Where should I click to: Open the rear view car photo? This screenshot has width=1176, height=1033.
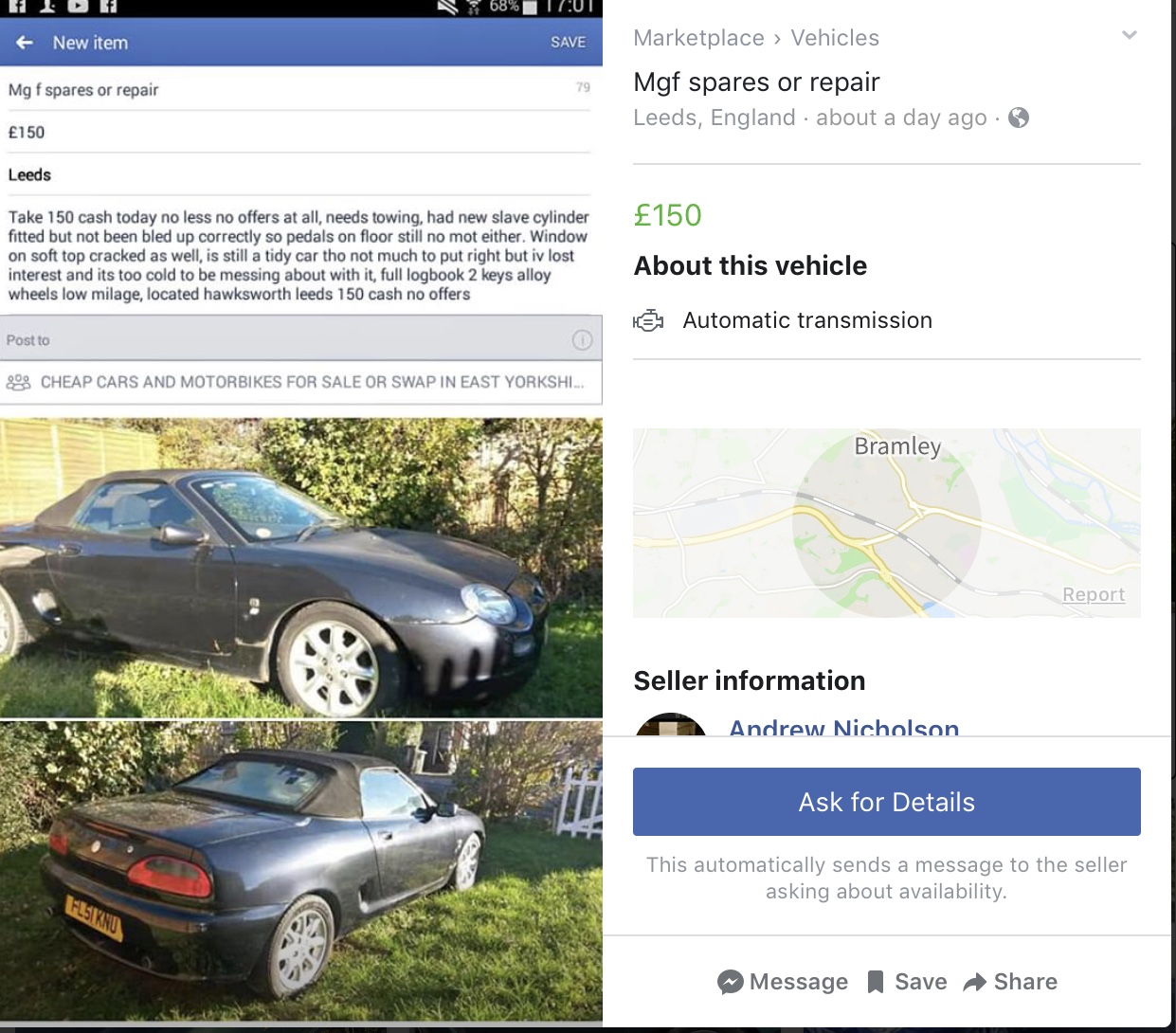coord(300,871)
